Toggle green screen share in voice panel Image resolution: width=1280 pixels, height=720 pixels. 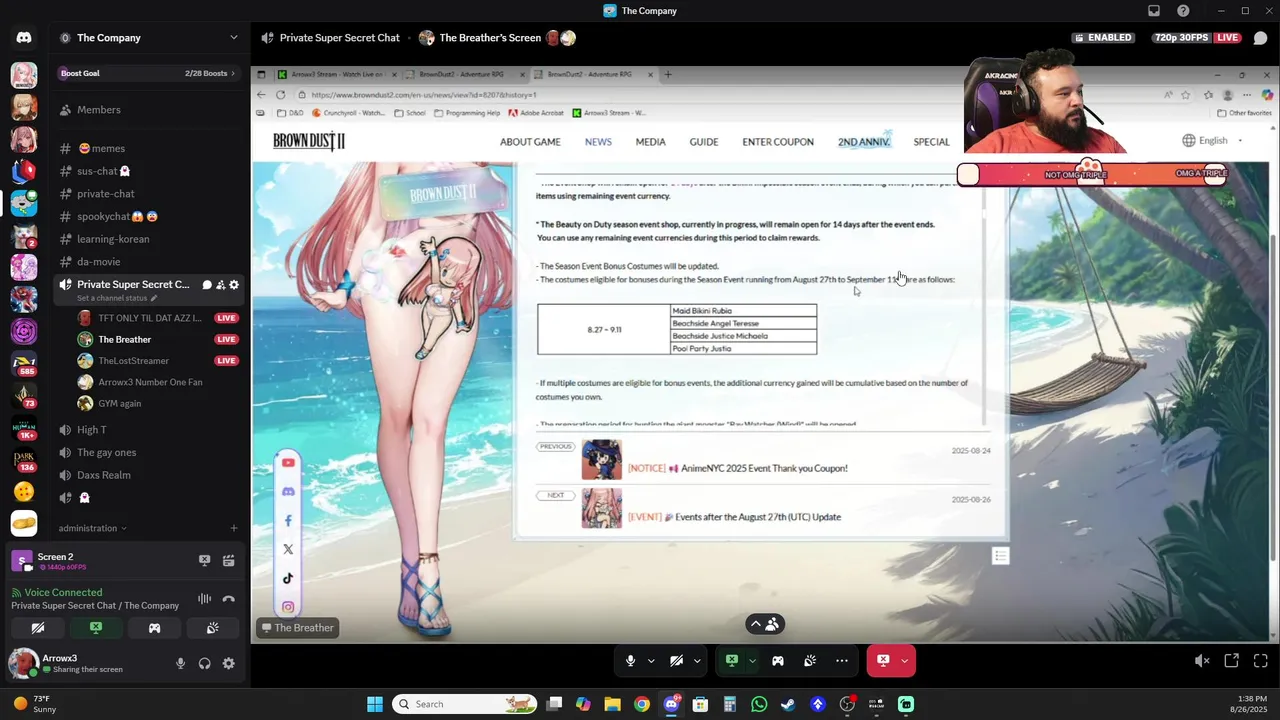[96, 628]
